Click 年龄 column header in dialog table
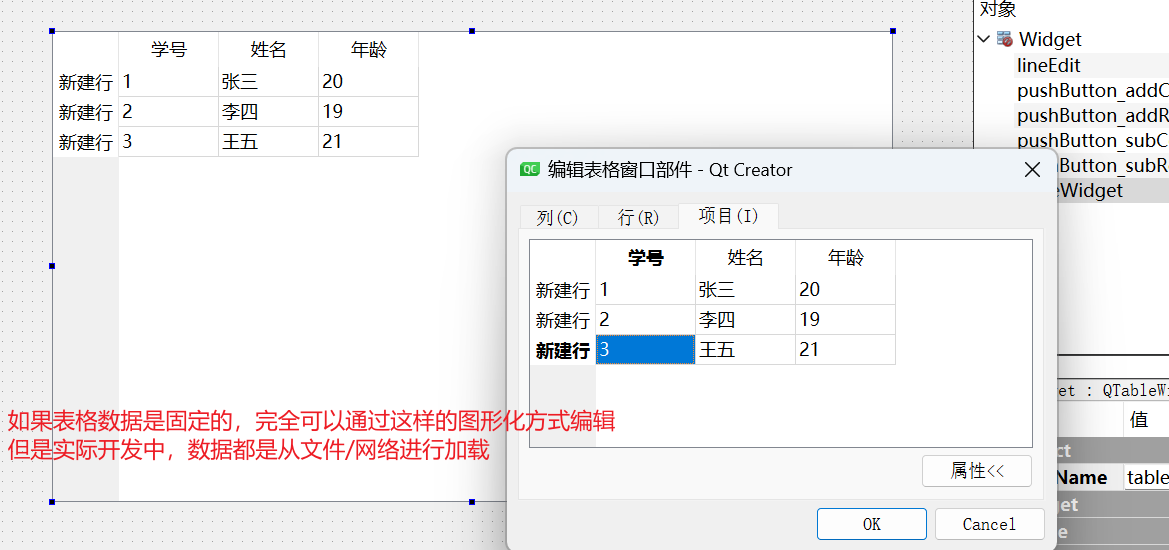 pos(845,258)
